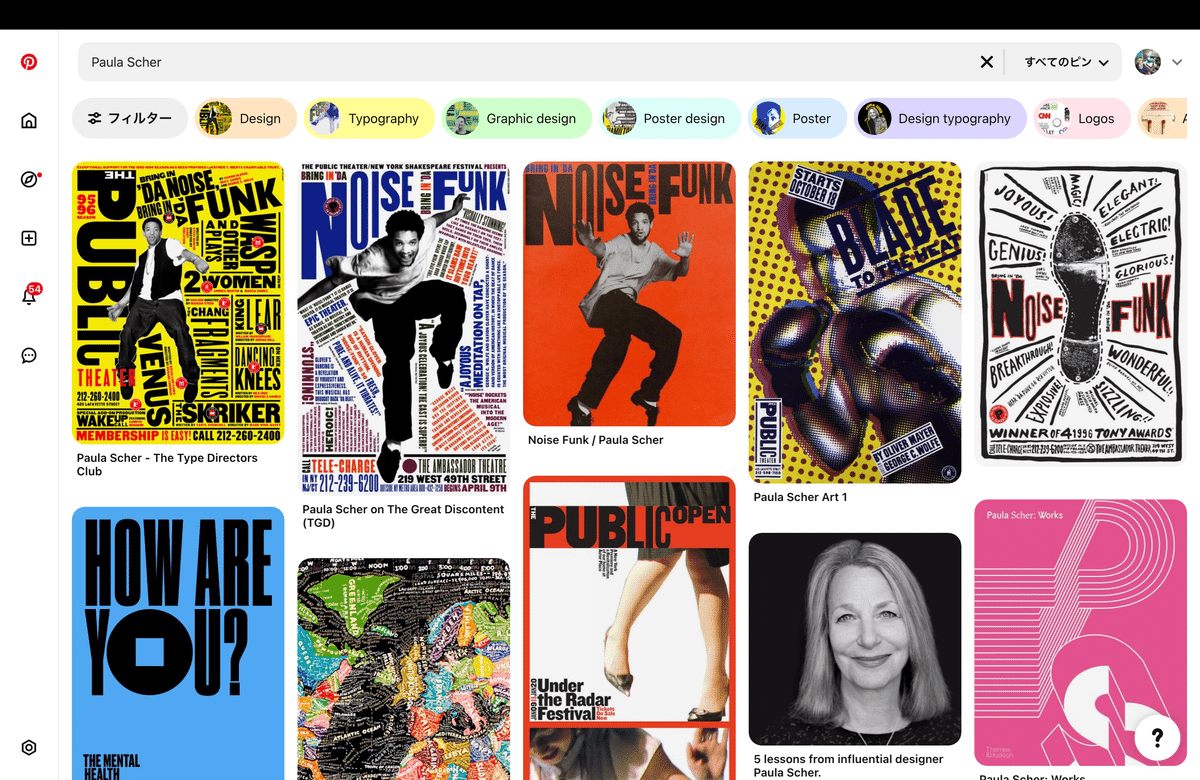Click the Create plus icon
The width and height of the screenshot is (1200, 780).
pos(29,238)
